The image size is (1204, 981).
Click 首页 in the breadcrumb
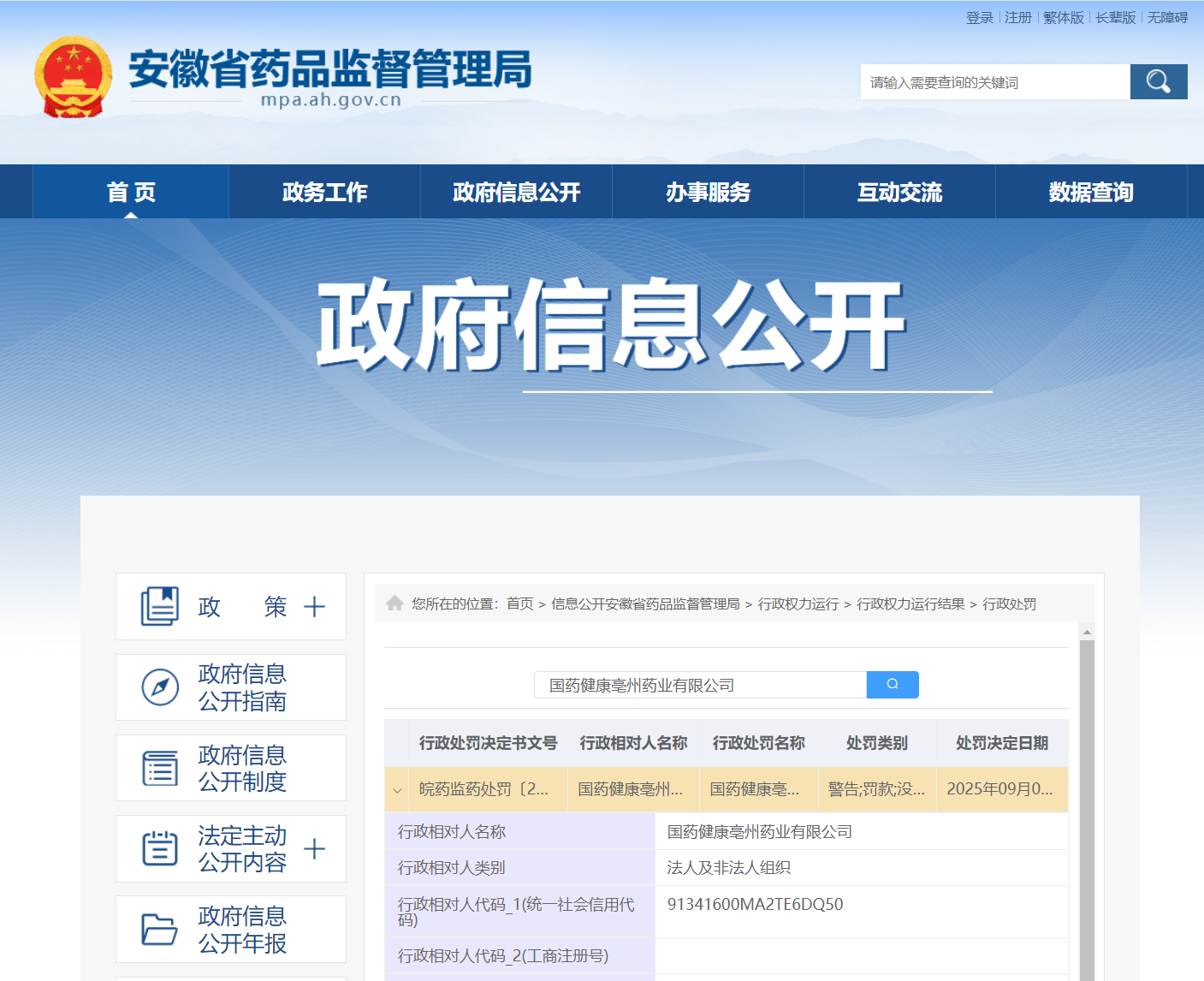click(x=520, y=604)
